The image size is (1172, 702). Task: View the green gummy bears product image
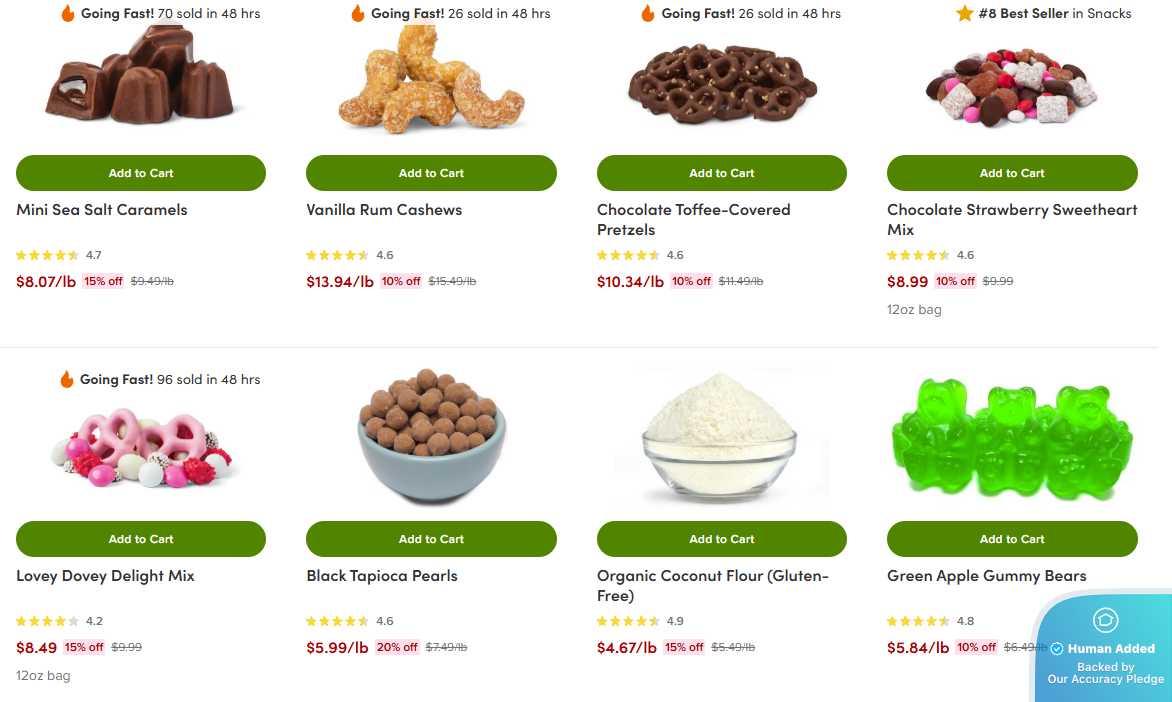(x=1012, y=438)
